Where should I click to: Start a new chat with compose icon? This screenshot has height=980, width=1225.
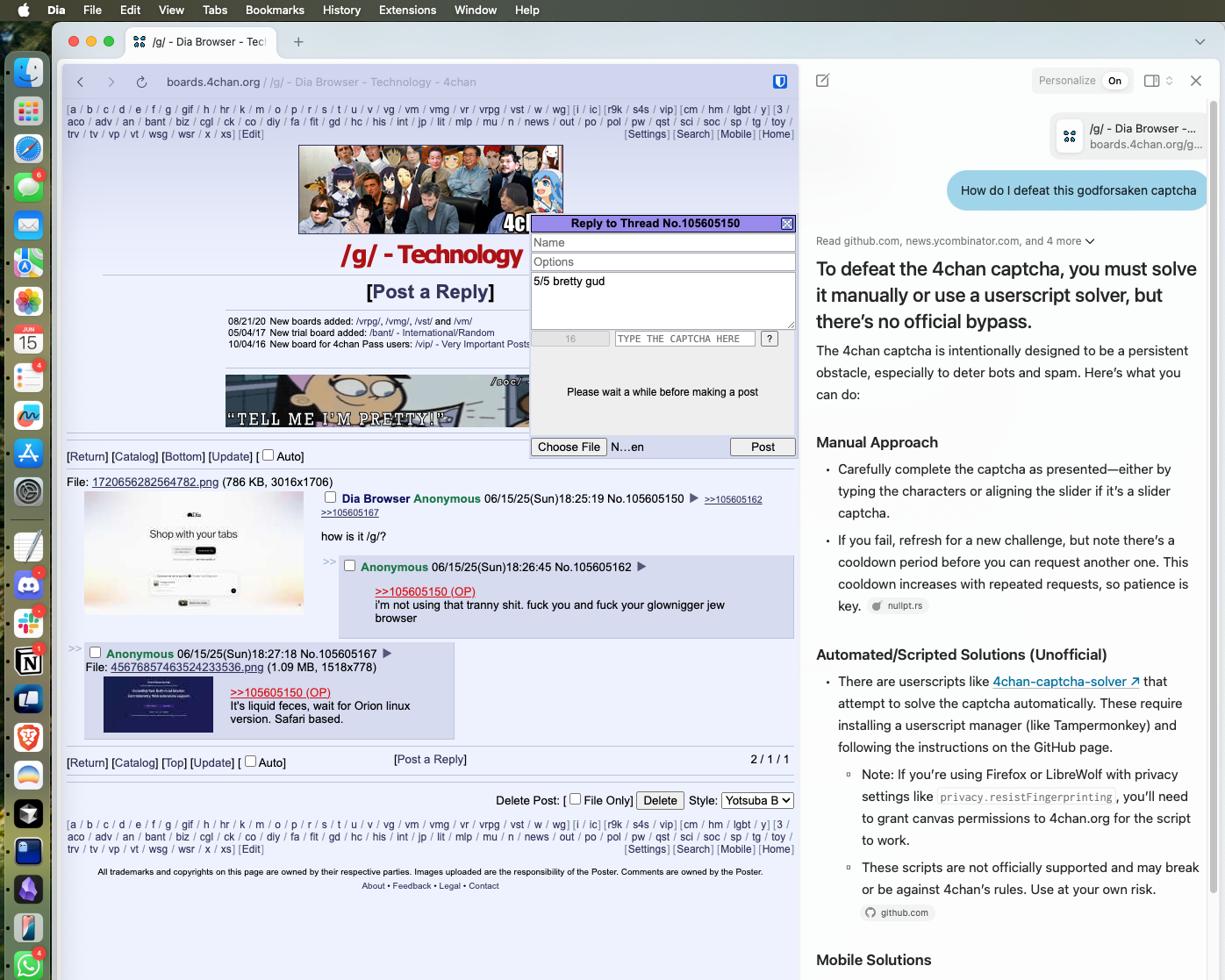tap(822, 81)
